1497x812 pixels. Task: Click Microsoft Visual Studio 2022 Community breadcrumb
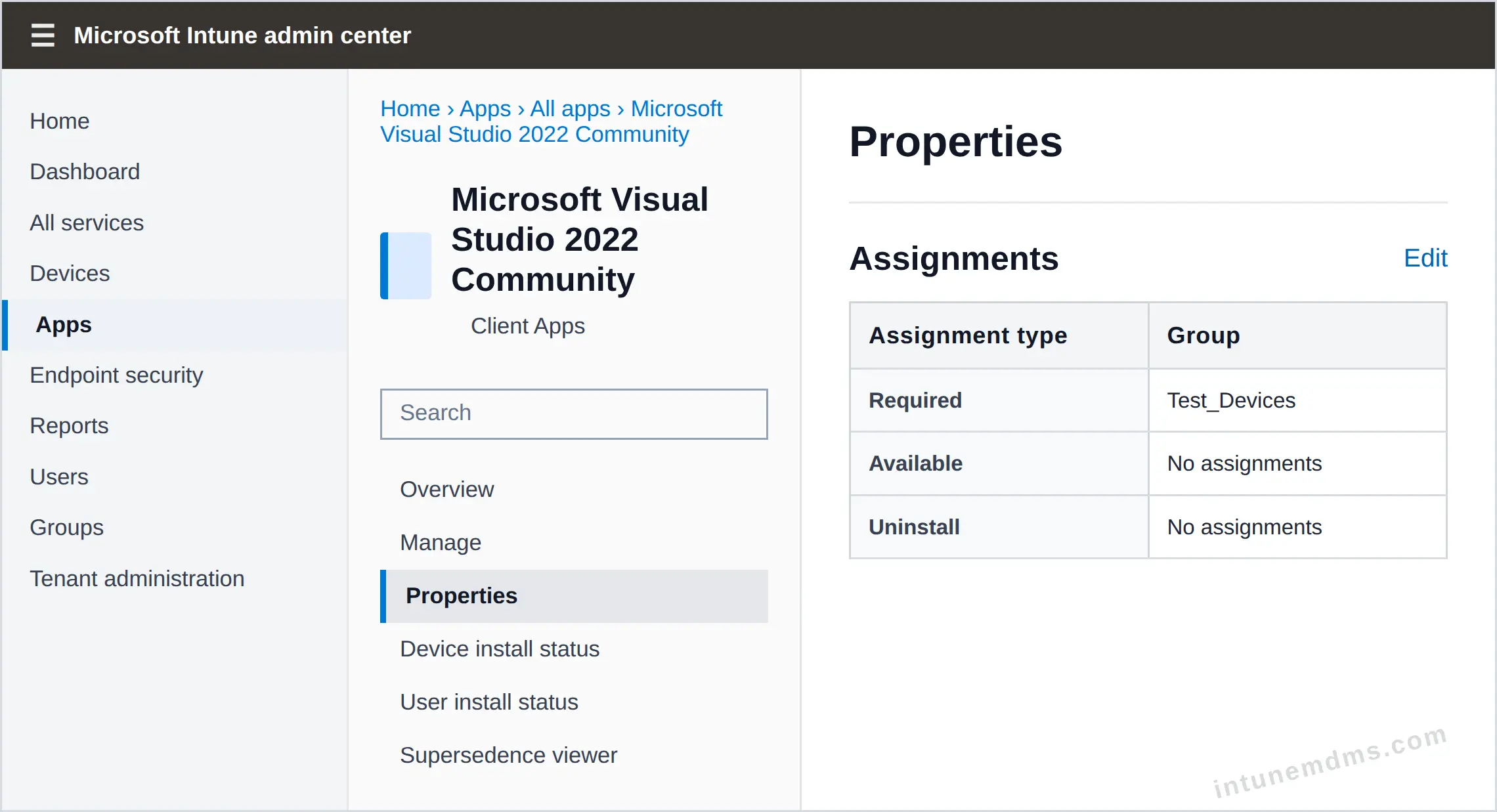[551, 121]
